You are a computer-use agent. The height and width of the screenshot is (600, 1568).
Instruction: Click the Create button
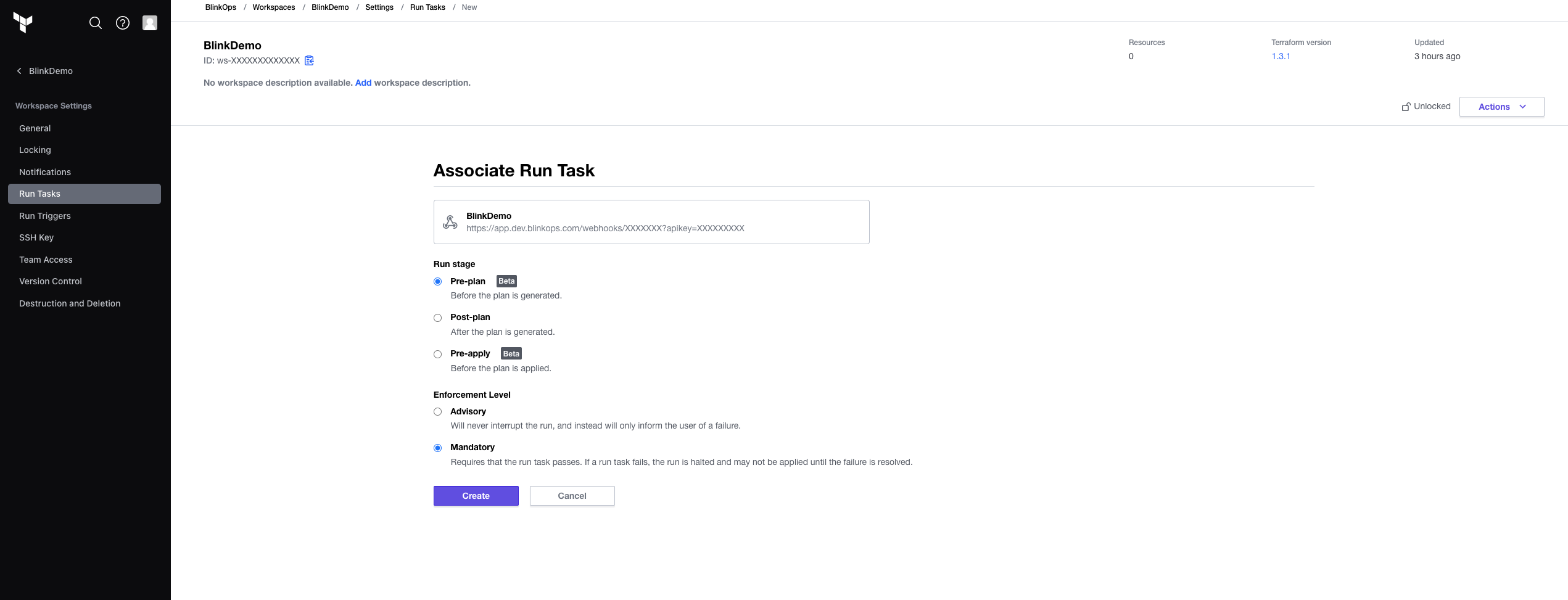[476, 496]
